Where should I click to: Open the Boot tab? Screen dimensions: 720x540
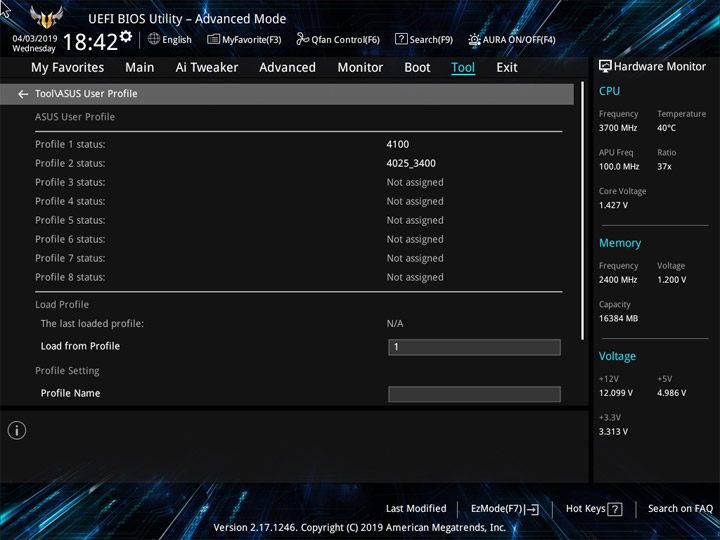(417, 68)
